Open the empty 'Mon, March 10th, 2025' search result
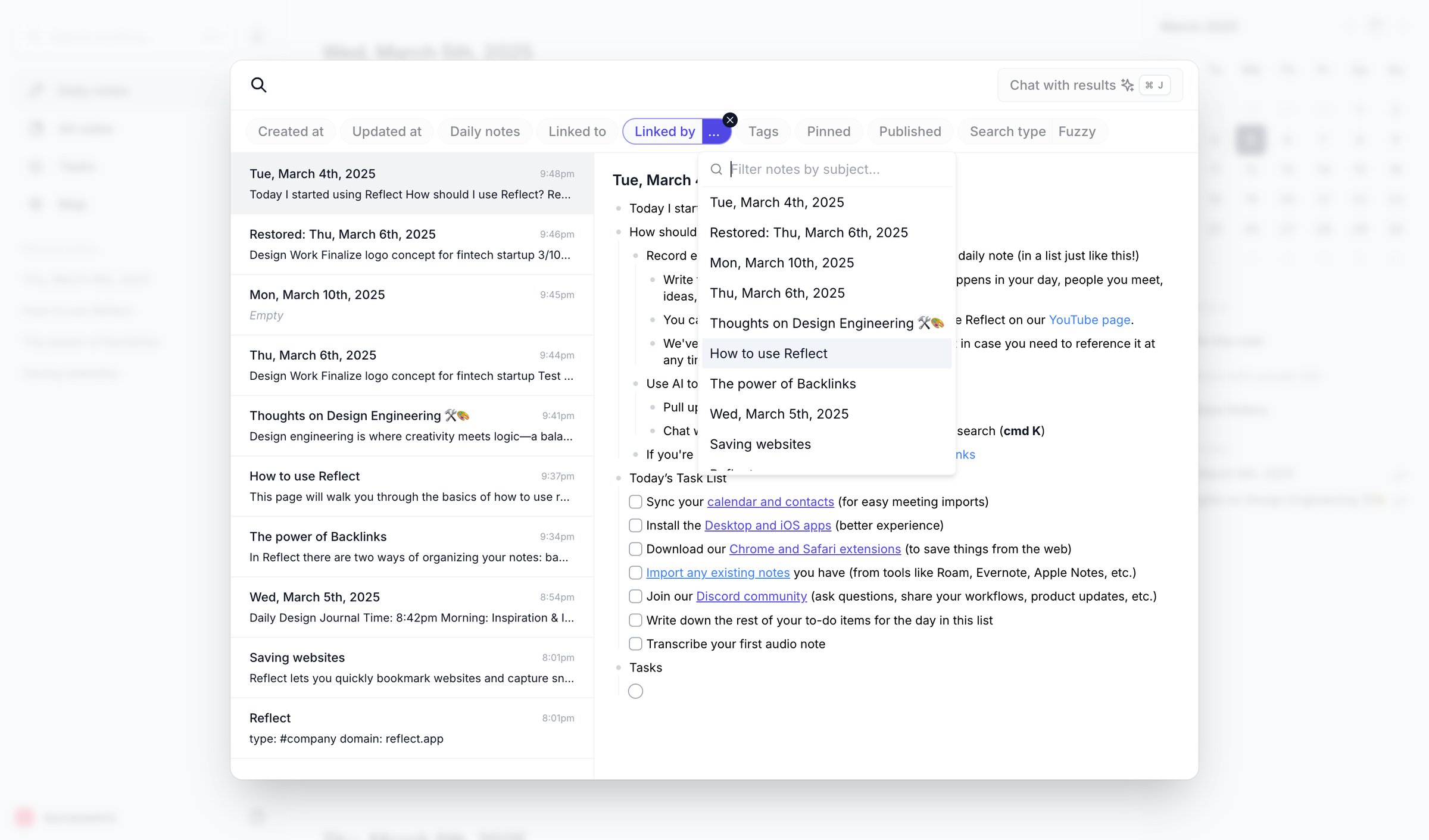1429x840 pixels. click(412, 305)
